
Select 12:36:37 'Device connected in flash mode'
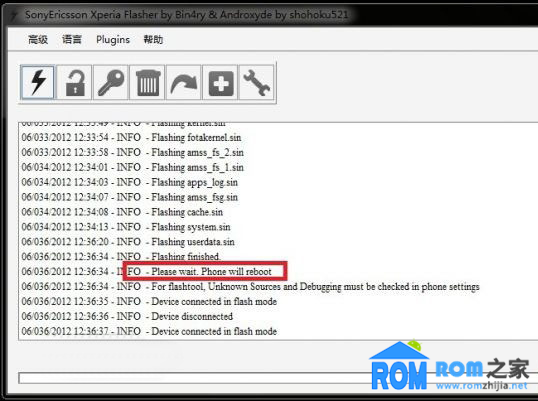click(149, 331)
